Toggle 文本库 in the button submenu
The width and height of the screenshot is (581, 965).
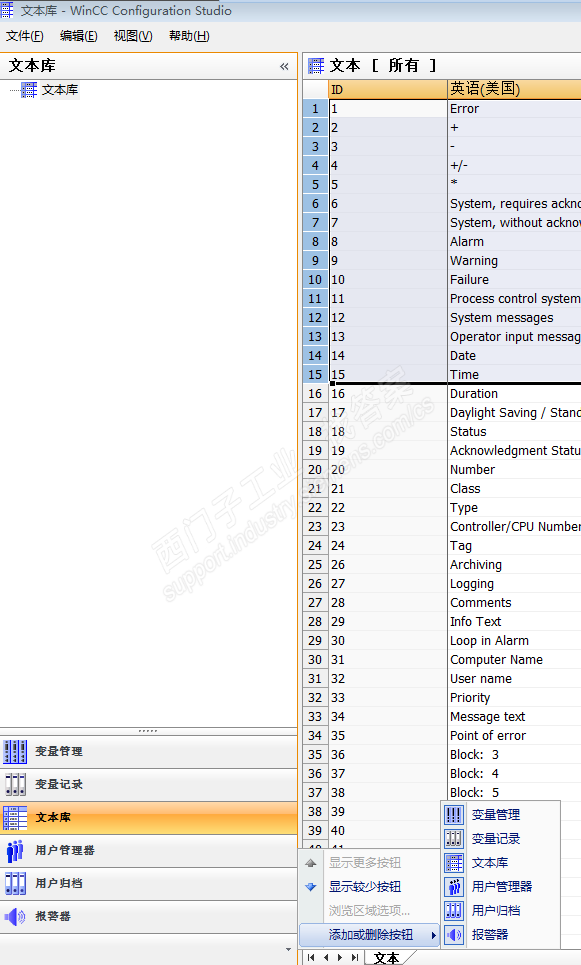click(x=500, y=863)
